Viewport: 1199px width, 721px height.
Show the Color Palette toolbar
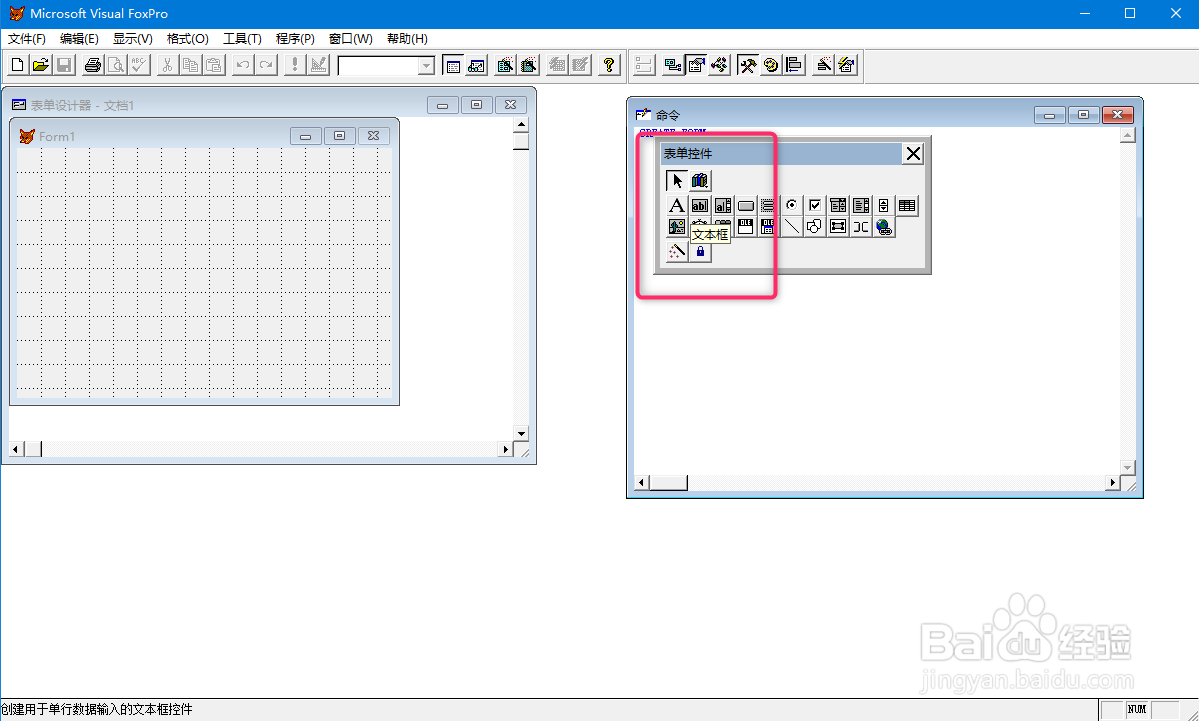click(771, 66)
